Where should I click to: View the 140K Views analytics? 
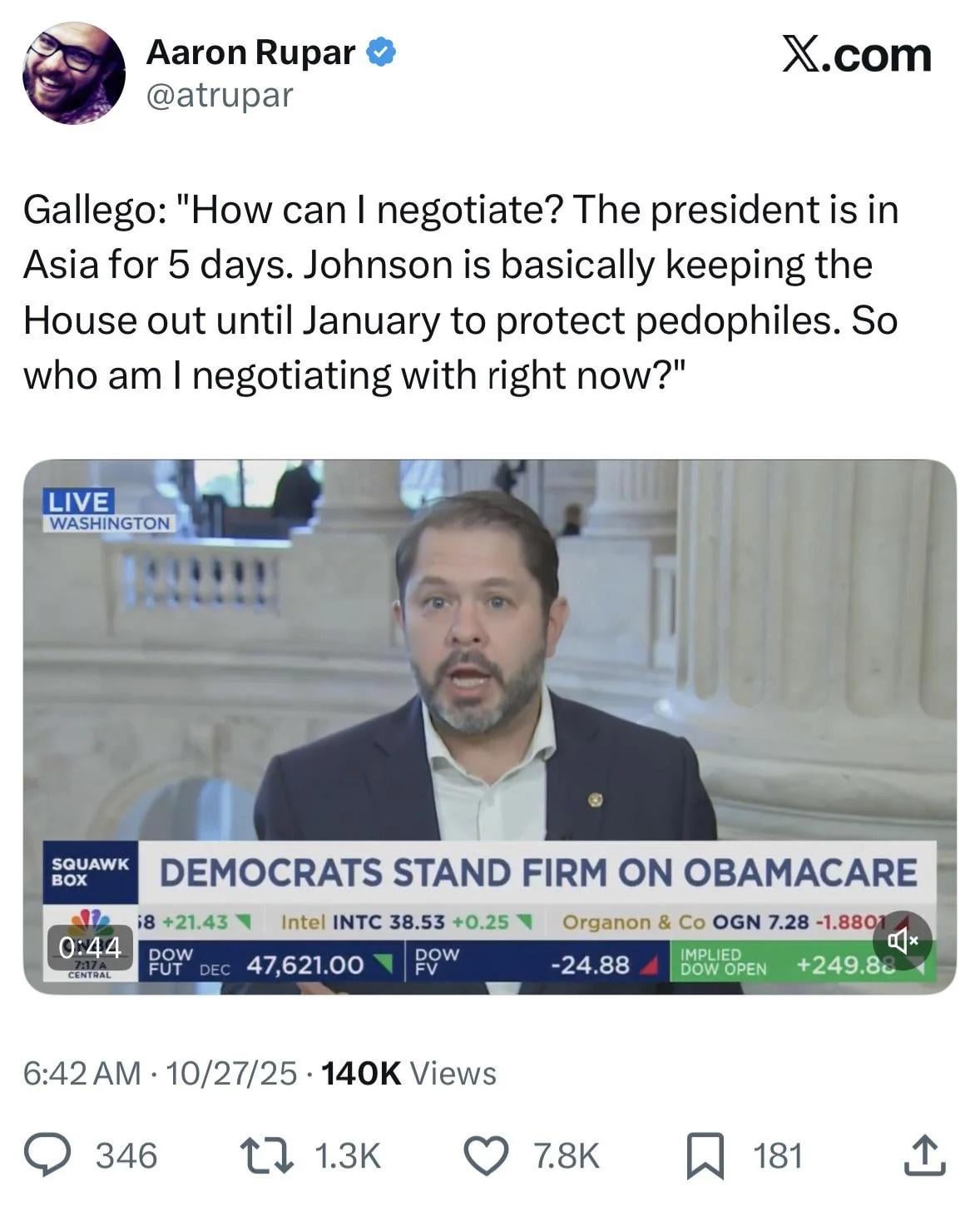point(408,1074)
